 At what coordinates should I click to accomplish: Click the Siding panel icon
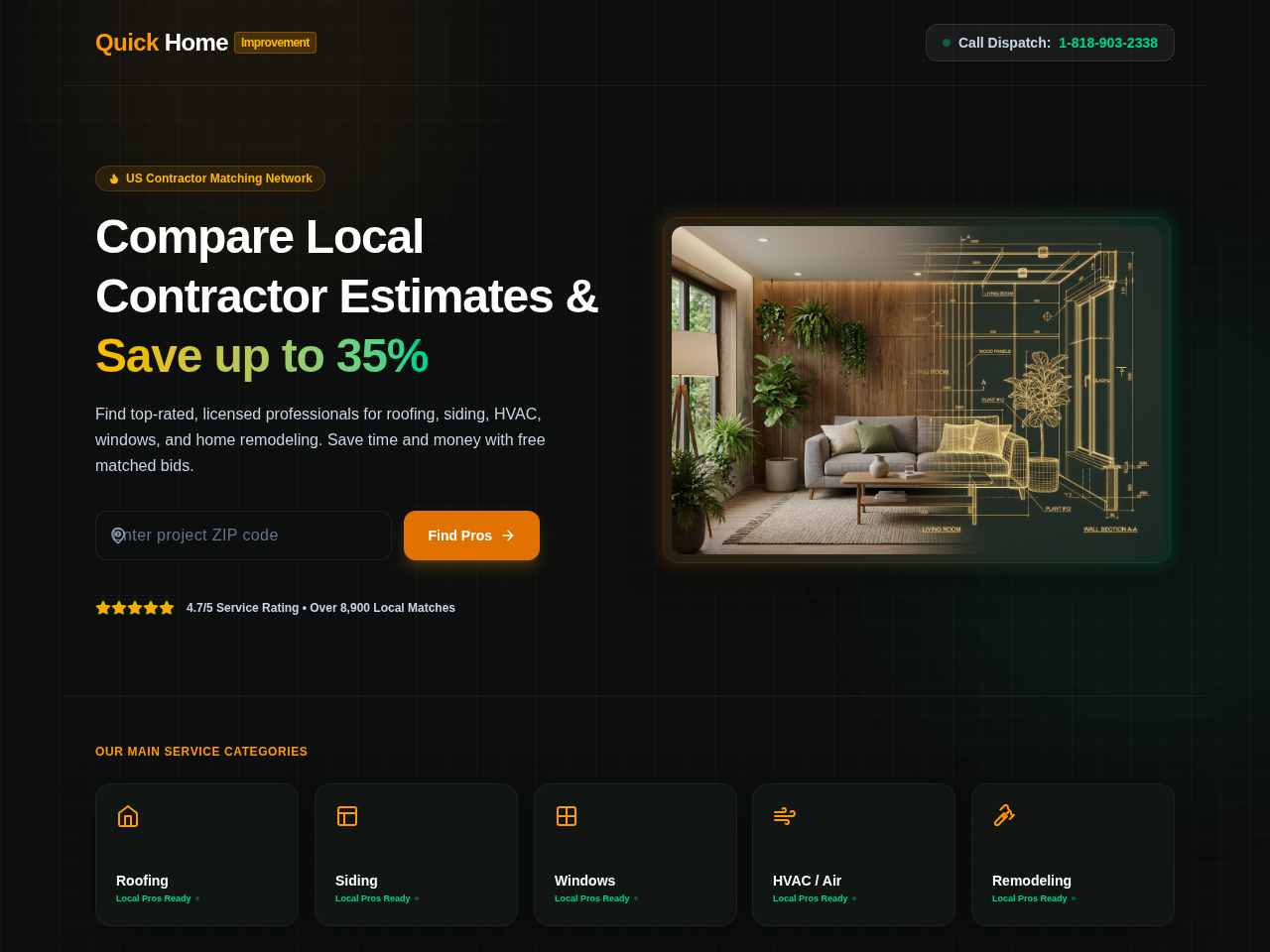click(x=347, y=816)
